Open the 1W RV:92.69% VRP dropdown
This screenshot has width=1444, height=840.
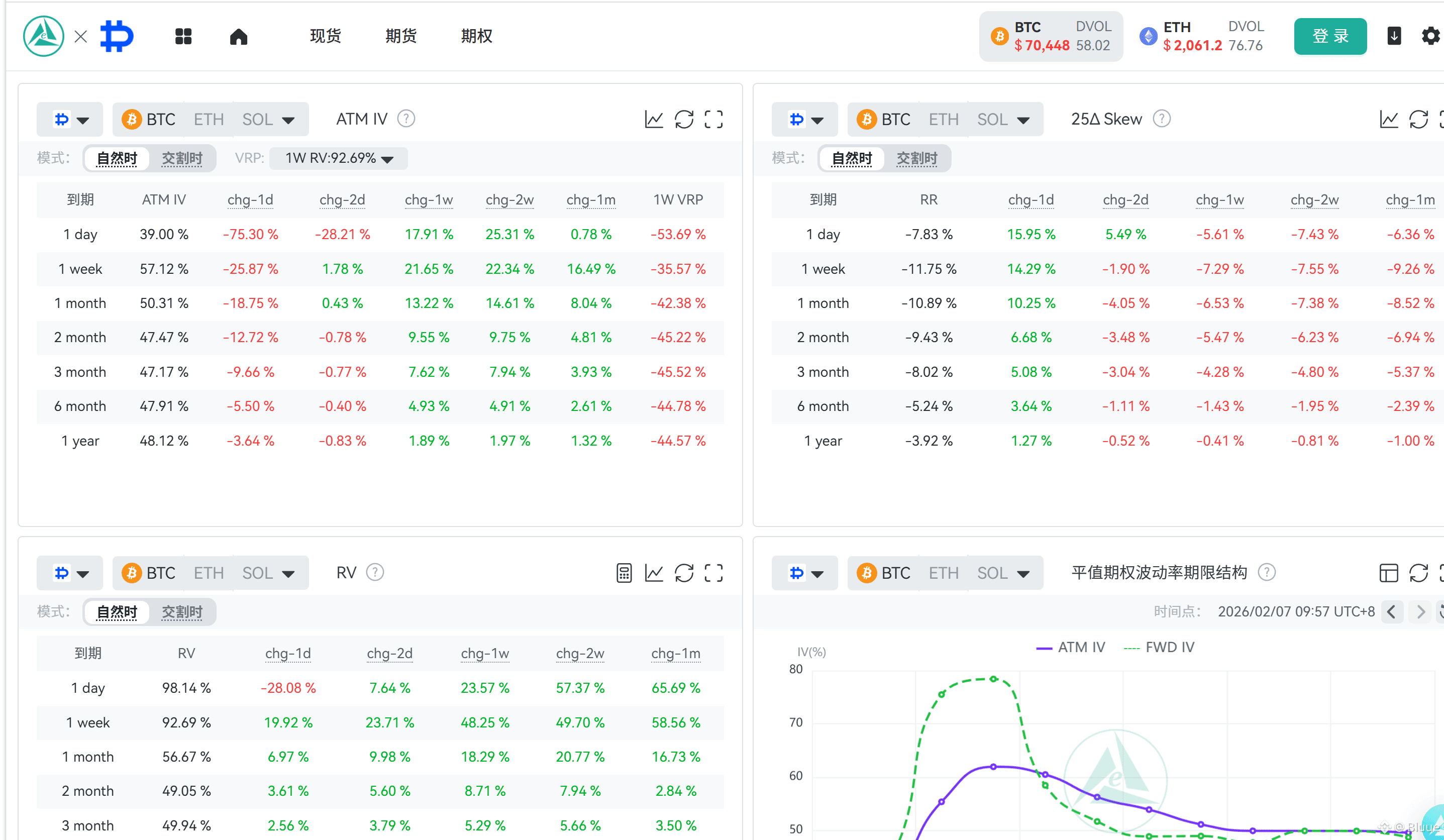pyautogui.click(x=339, y=158)
